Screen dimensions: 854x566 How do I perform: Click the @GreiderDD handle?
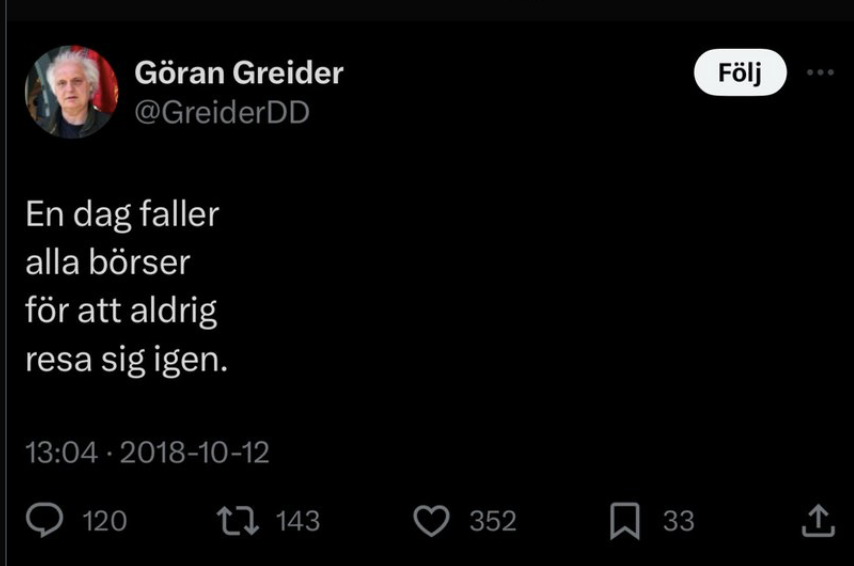(x=222, y=113)
